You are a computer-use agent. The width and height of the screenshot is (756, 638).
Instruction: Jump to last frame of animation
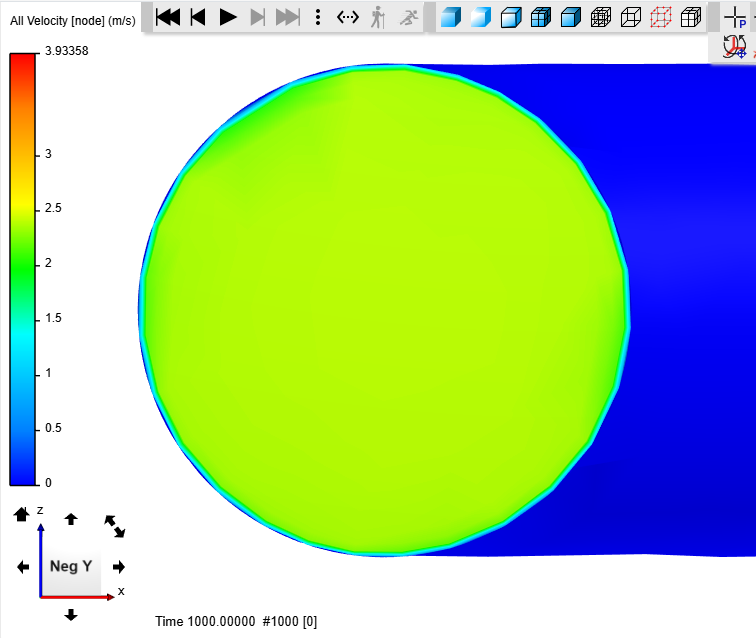click(x=288, y=17)
